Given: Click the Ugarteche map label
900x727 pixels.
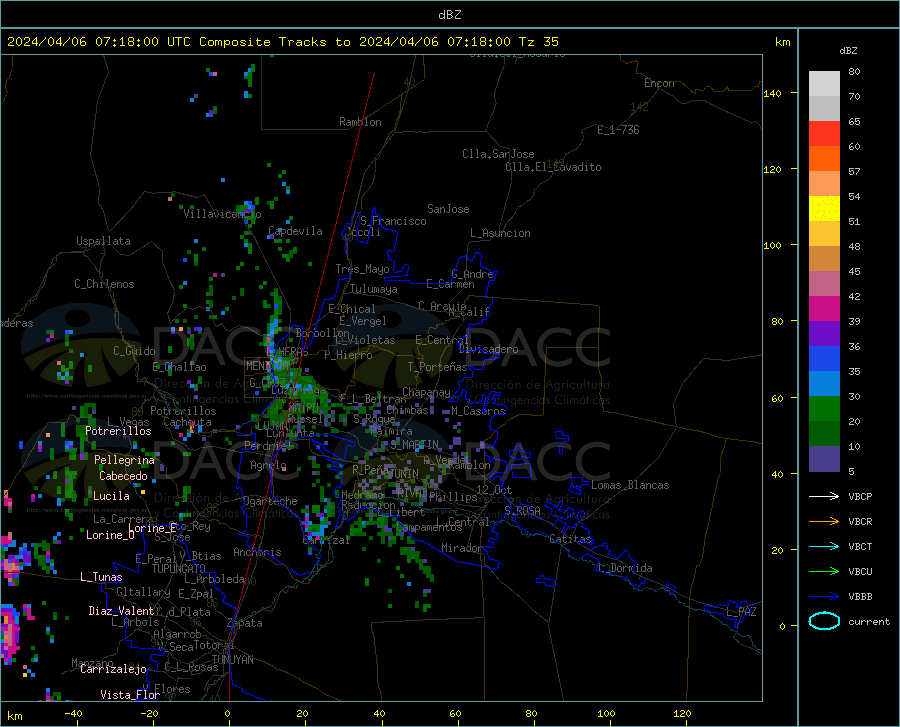Looking at the screenshot, I should 270,501.
